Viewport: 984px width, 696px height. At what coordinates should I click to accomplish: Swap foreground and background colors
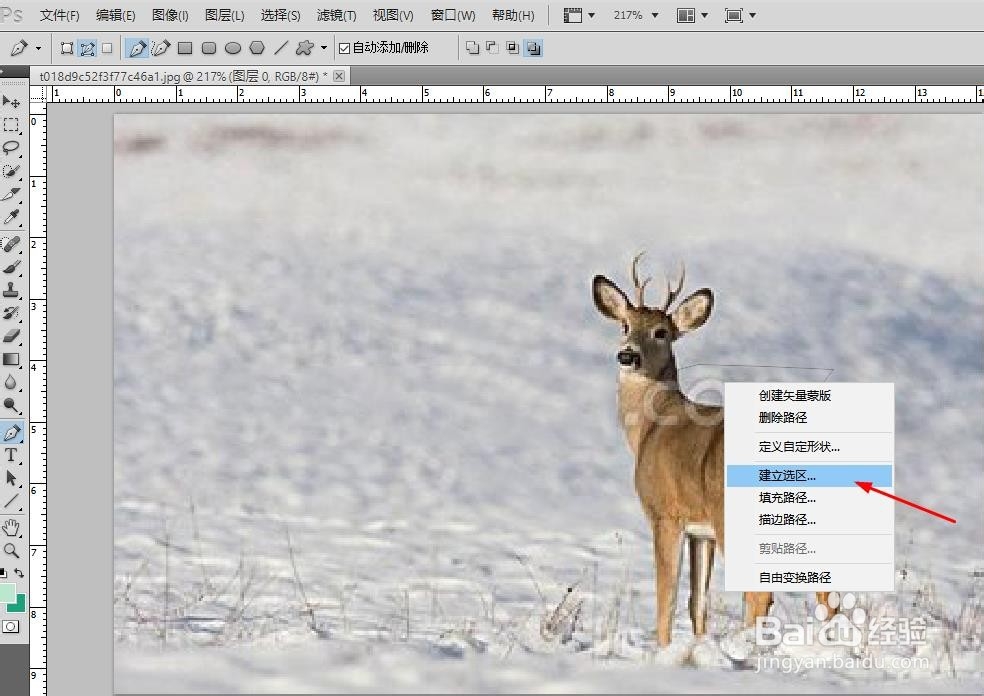[x=19, y=572]
